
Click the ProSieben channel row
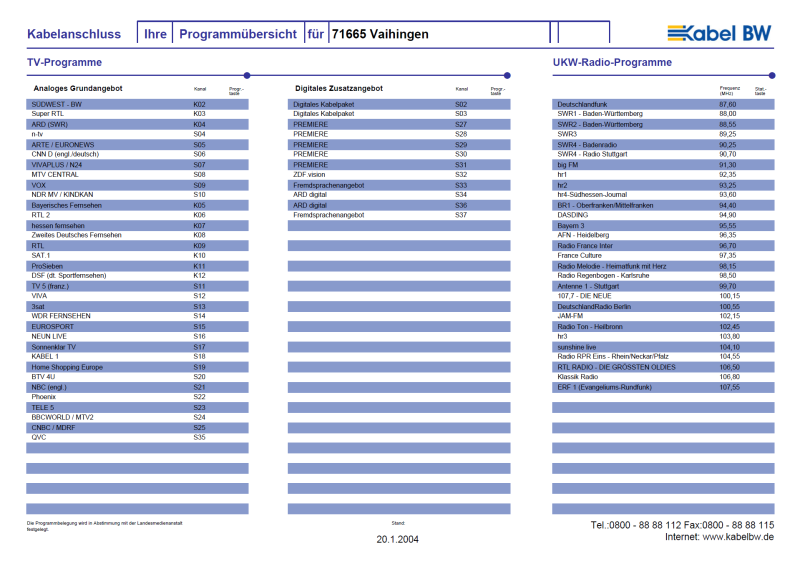tap(137, 266)
